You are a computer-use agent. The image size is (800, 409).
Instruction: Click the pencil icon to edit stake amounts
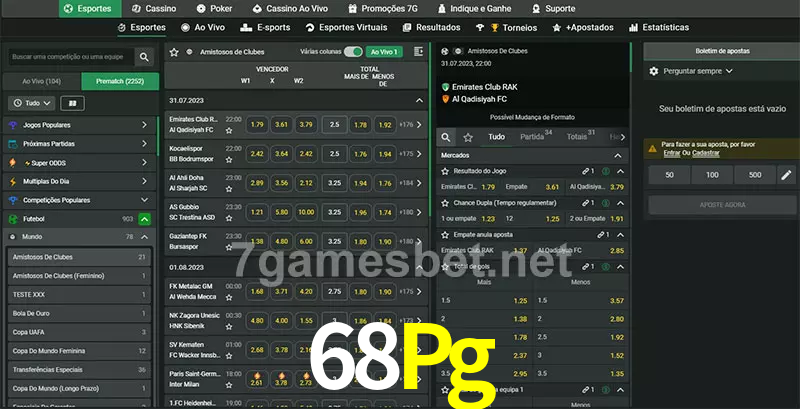point(786,175)
